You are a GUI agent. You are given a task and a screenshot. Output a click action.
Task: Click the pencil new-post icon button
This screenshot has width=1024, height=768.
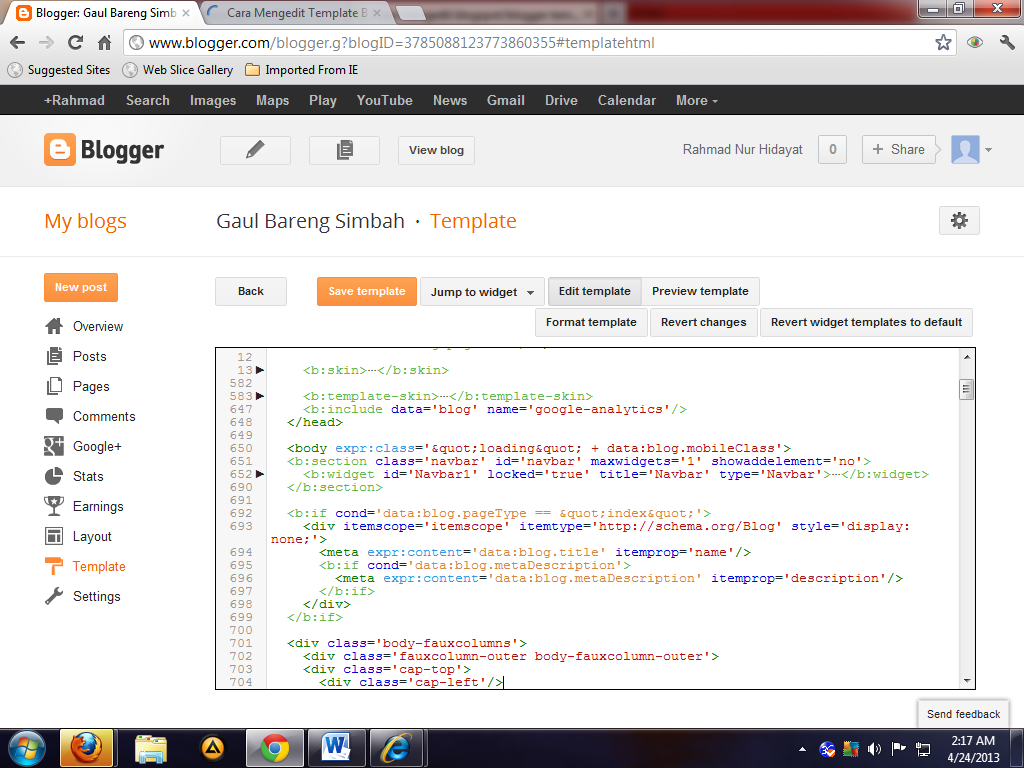[255, 150]
